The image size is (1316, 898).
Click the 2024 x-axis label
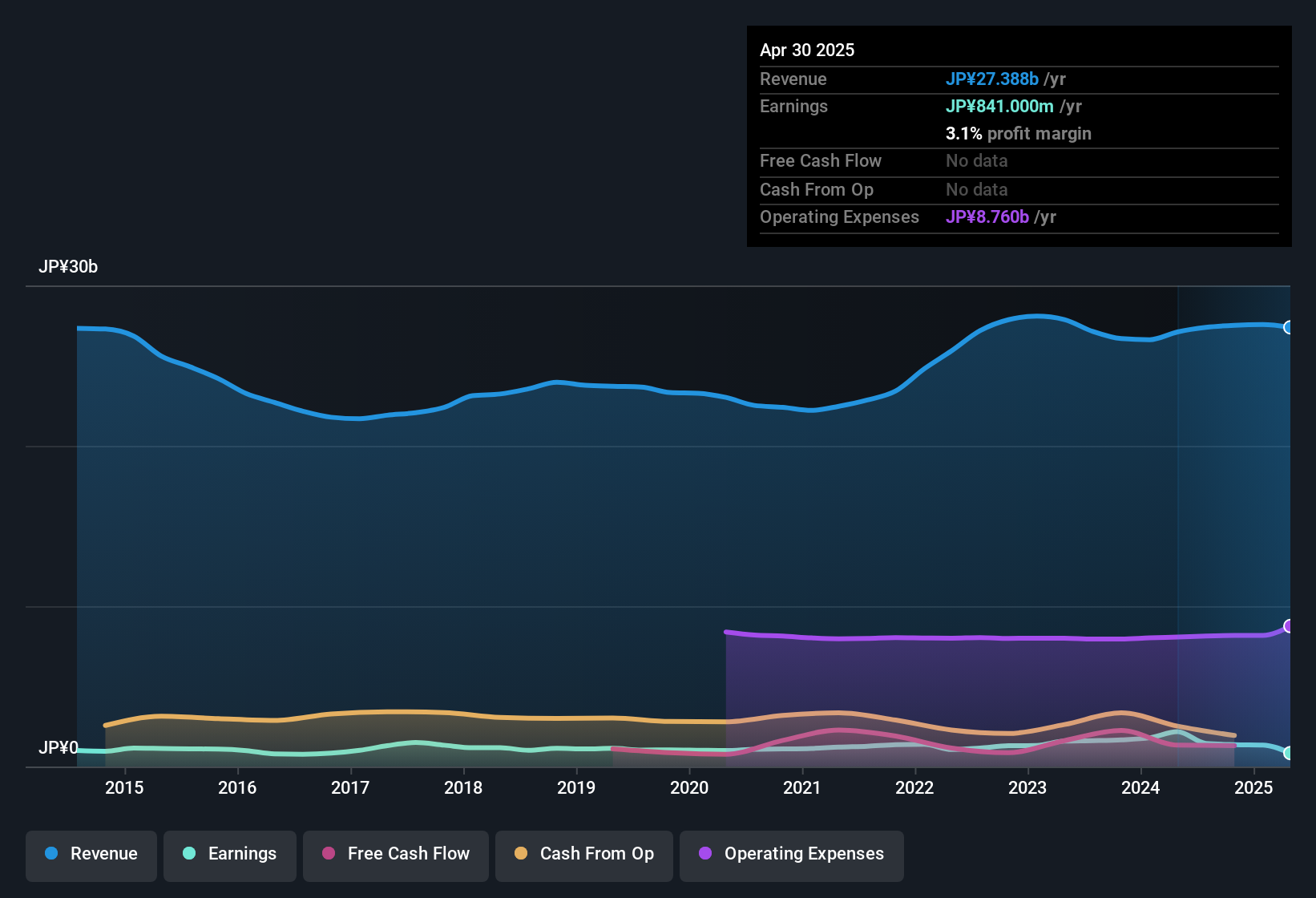pos(1140,788)
